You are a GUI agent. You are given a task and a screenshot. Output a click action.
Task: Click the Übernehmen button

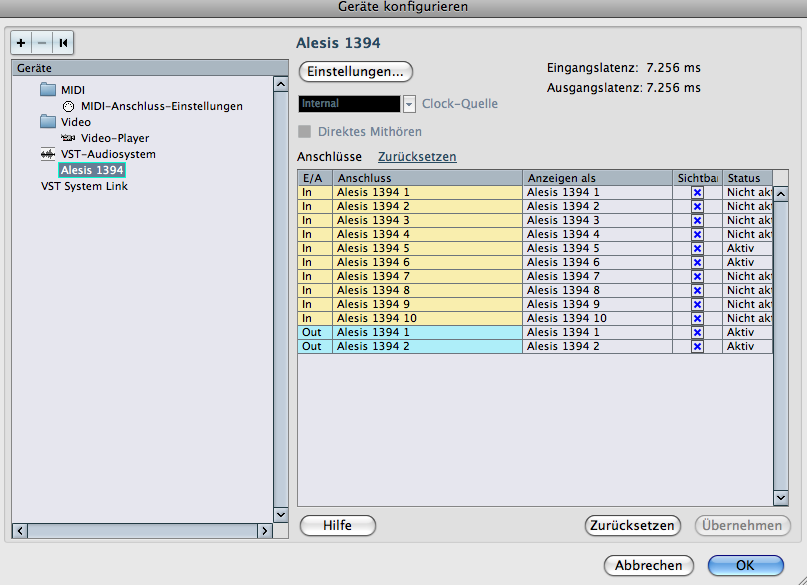coord(742,525)
